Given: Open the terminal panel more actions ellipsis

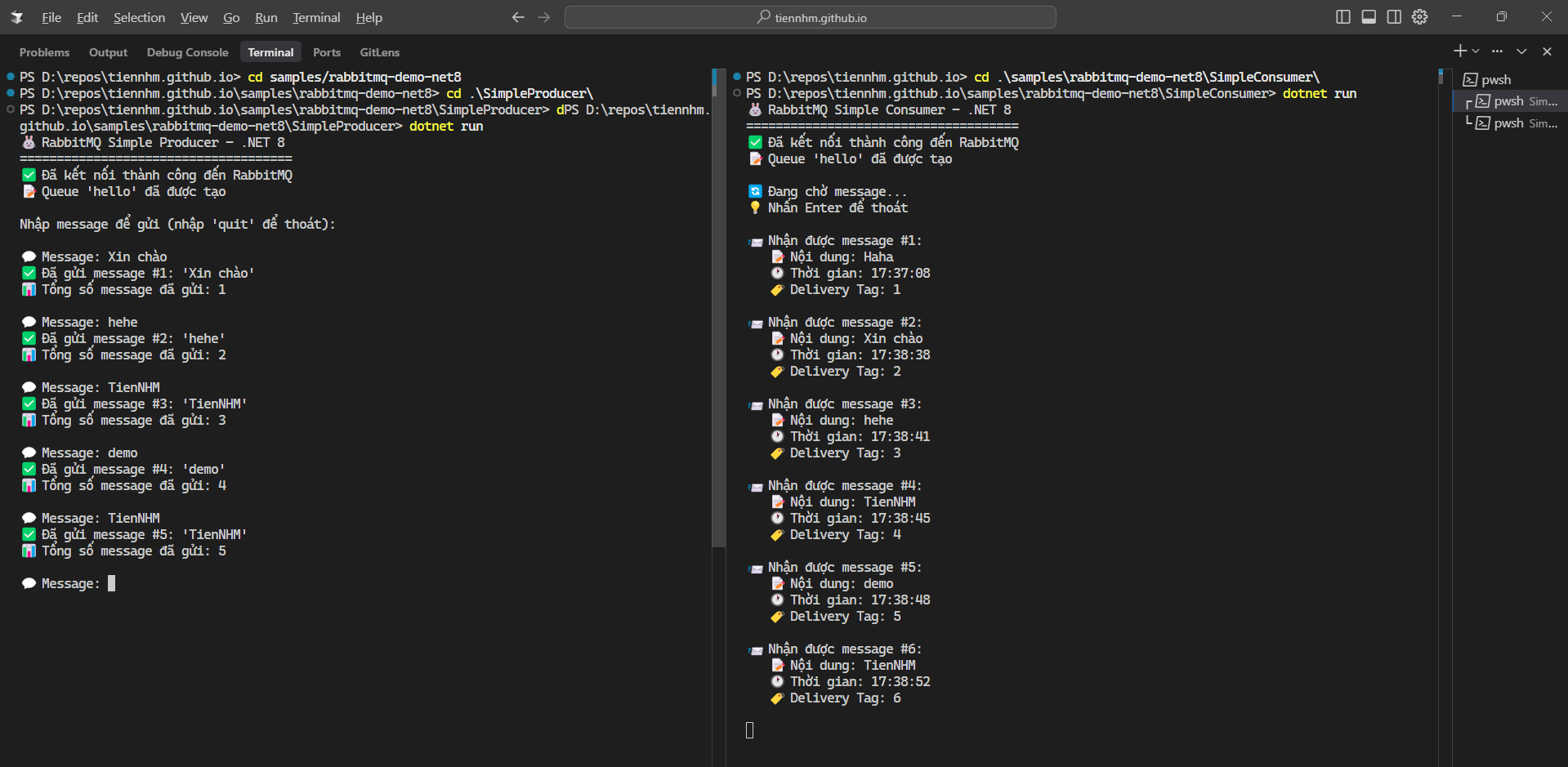Looking at the screenshot, I should click(1497, 51).
